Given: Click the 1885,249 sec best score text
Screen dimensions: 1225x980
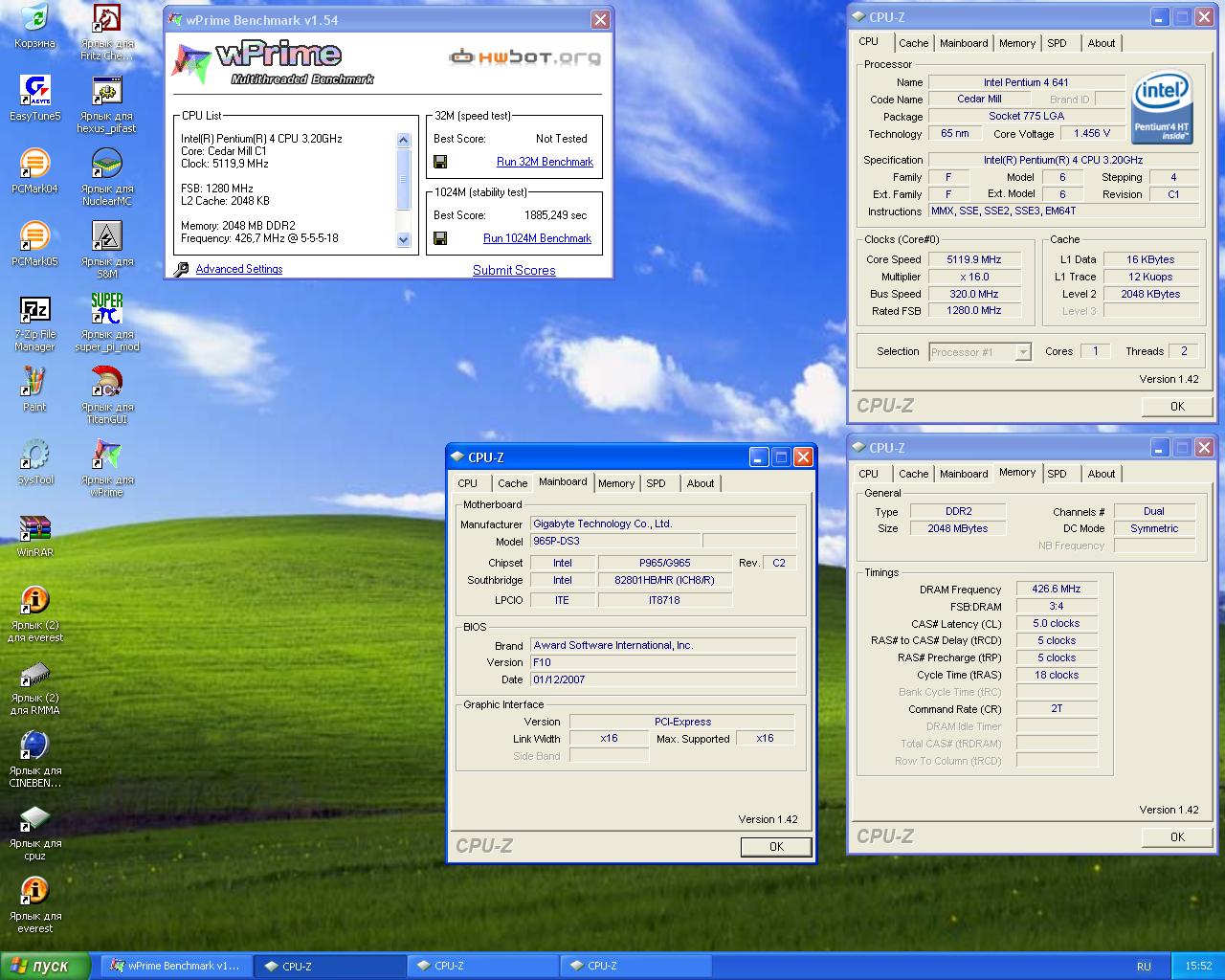Looking at the screenshot, I should 555,215.
